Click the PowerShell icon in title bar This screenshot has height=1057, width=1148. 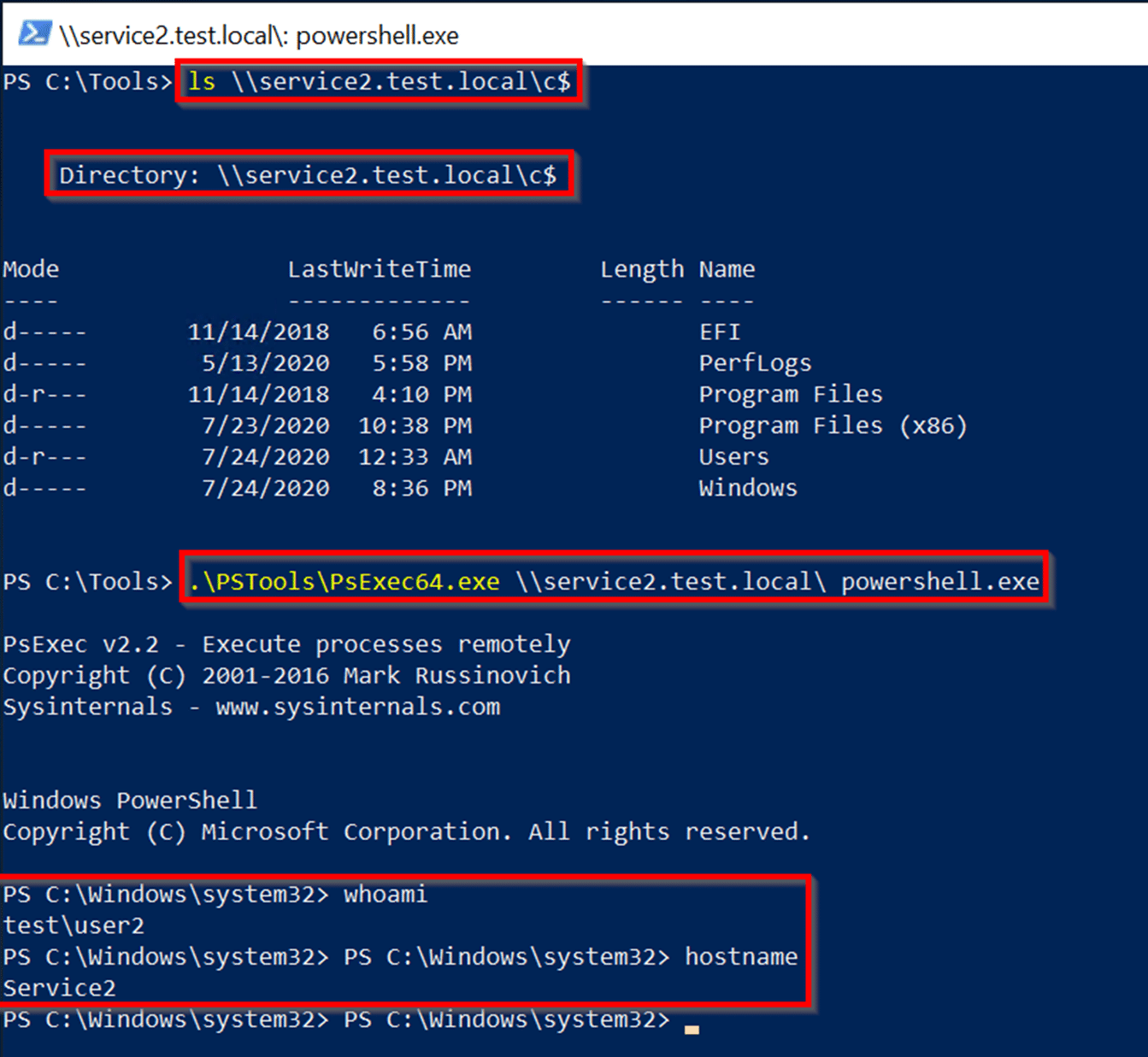(x=34, y=33)
